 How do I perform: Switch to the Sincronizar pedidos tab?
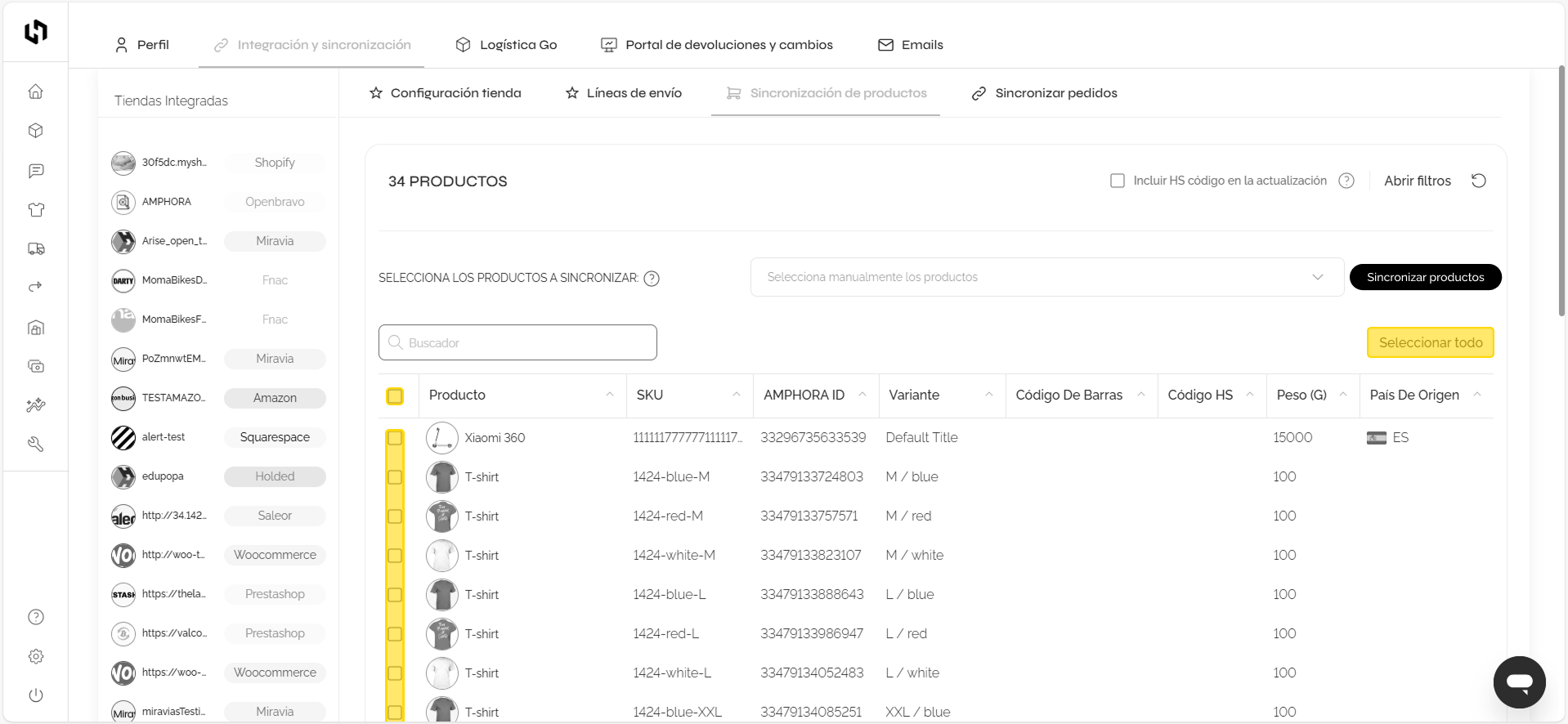(x=1044, y=93)
